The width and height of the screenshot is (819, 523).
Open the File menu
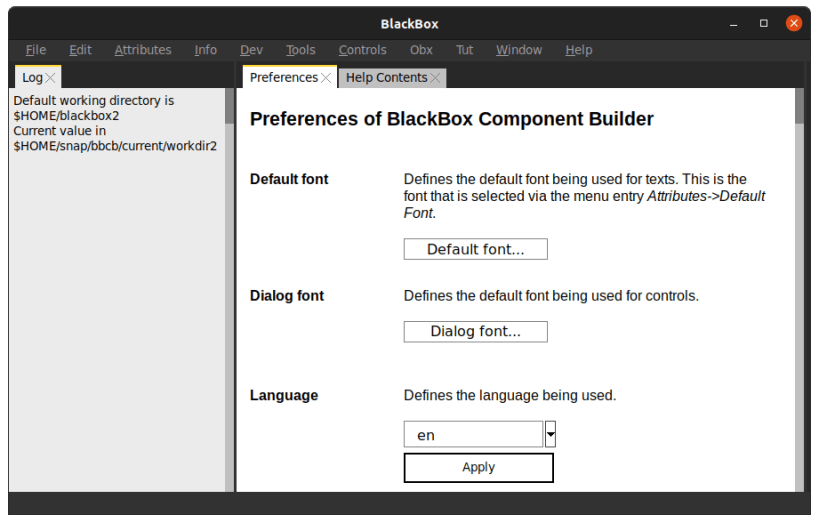[x=36, y=50]
